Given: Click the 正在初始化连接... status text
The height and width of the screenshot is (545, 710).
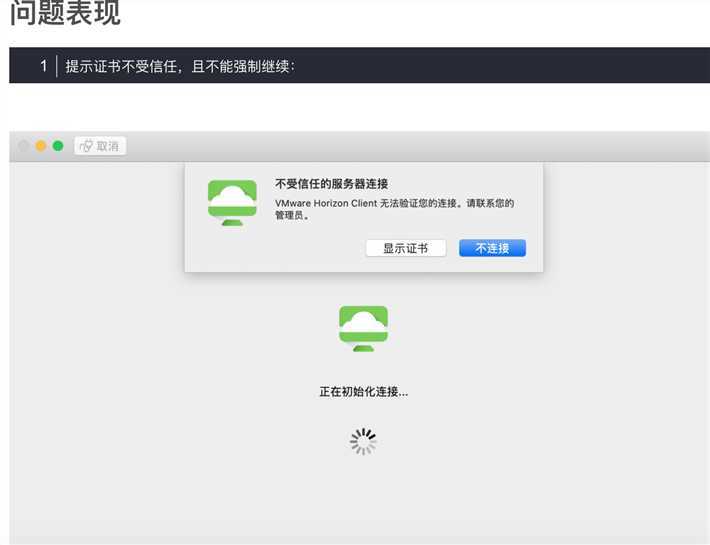Looking at the screenshot, I should pyautogui.click(x=364, y=392).
